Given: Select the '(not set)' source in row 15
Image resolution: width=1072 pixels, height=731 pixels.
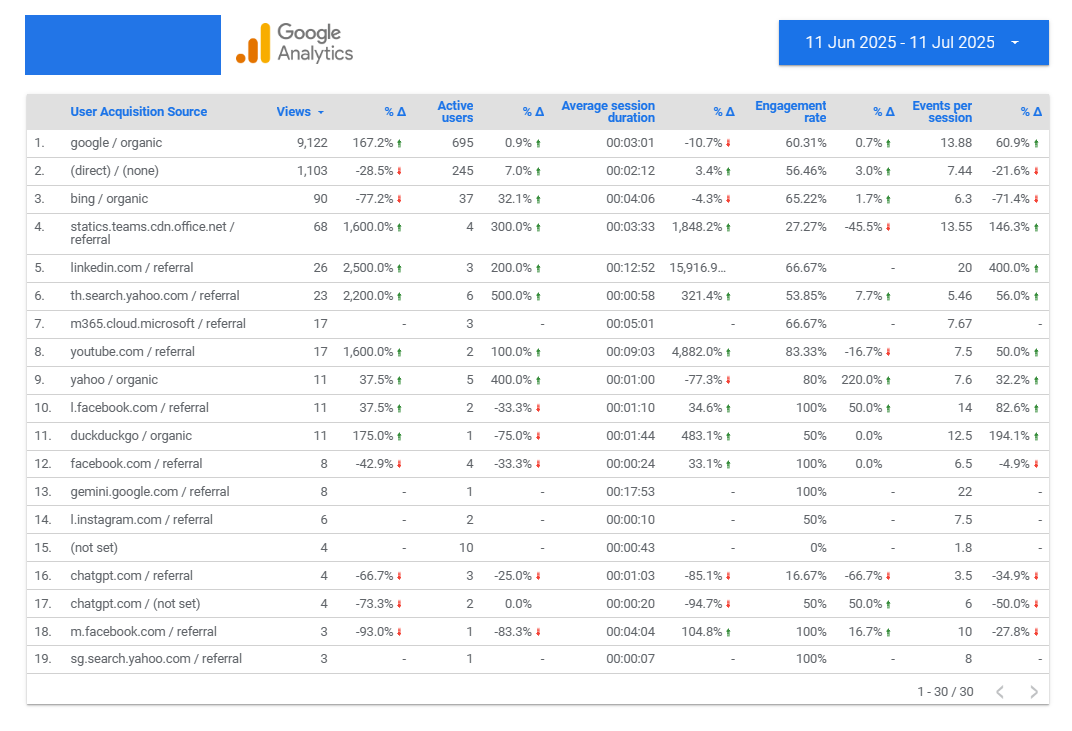Looking at the screenshot, I should [x=94, y=548].
